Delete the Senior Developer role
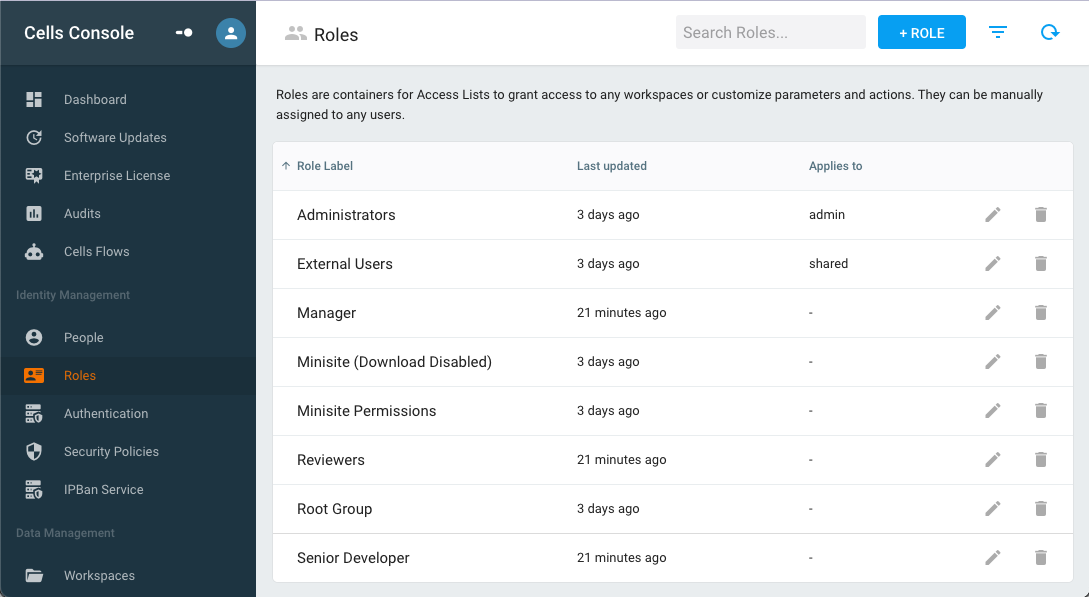This screenshot has width=1089, height=597. 1040,557
